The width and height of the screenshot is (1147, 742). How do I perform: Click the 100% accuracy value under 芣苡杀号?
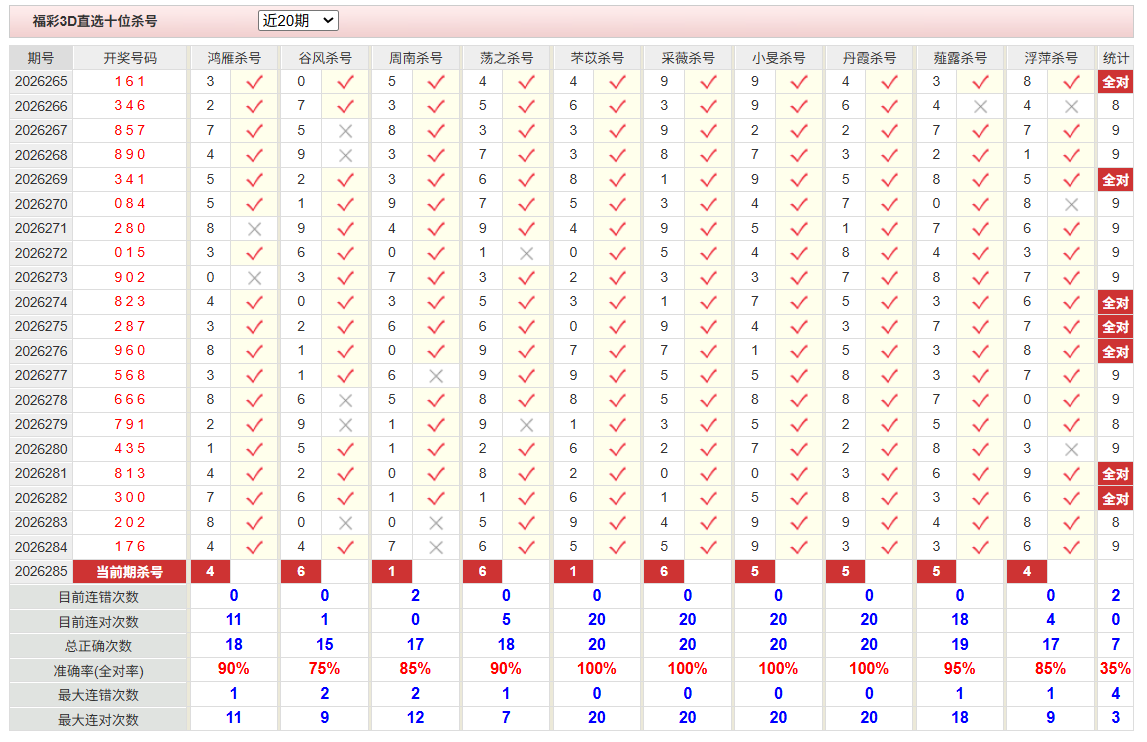pyautogui.click(x=596, y=669)
